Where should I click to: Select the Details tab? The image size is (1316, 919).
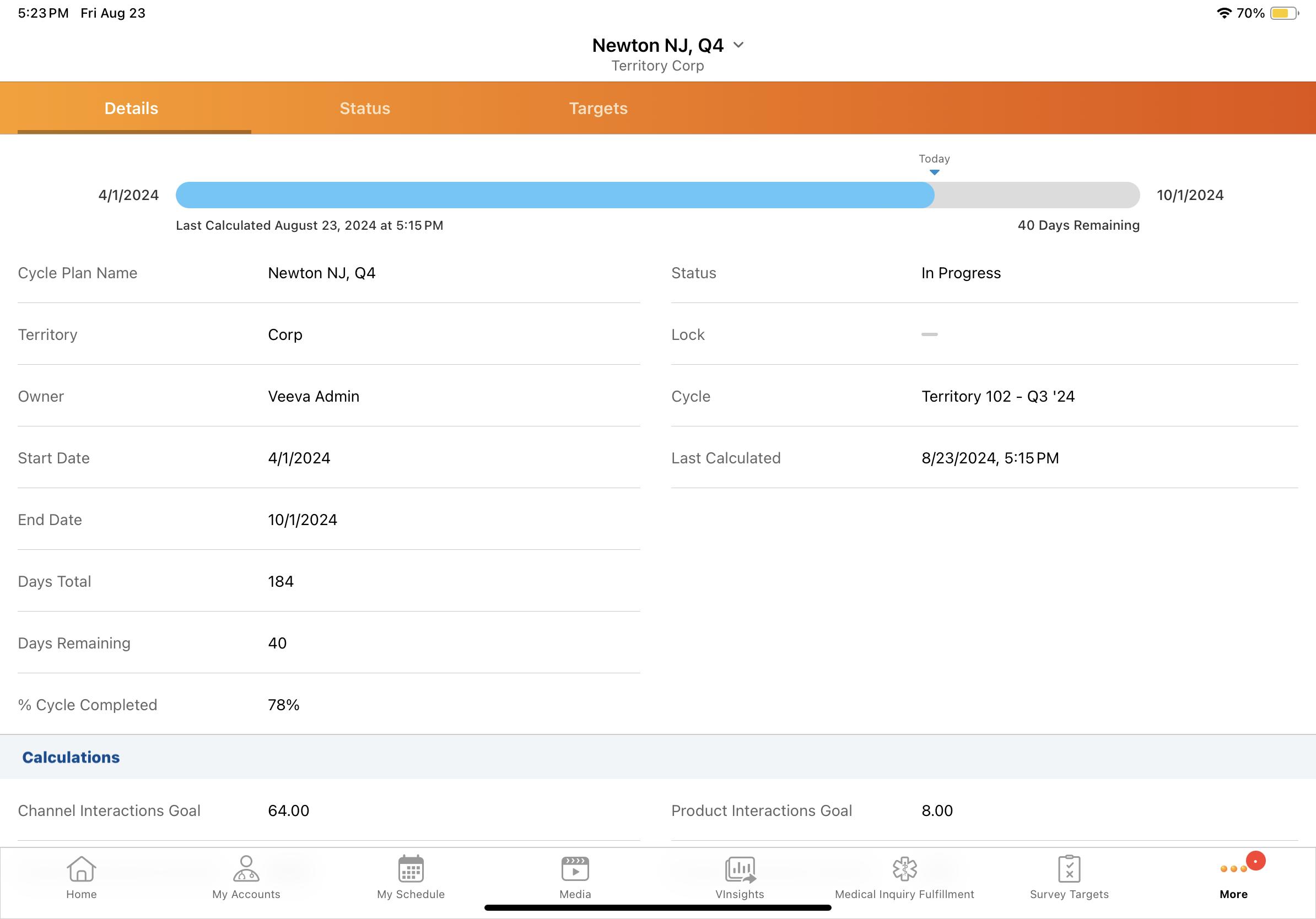click(131, 109)
